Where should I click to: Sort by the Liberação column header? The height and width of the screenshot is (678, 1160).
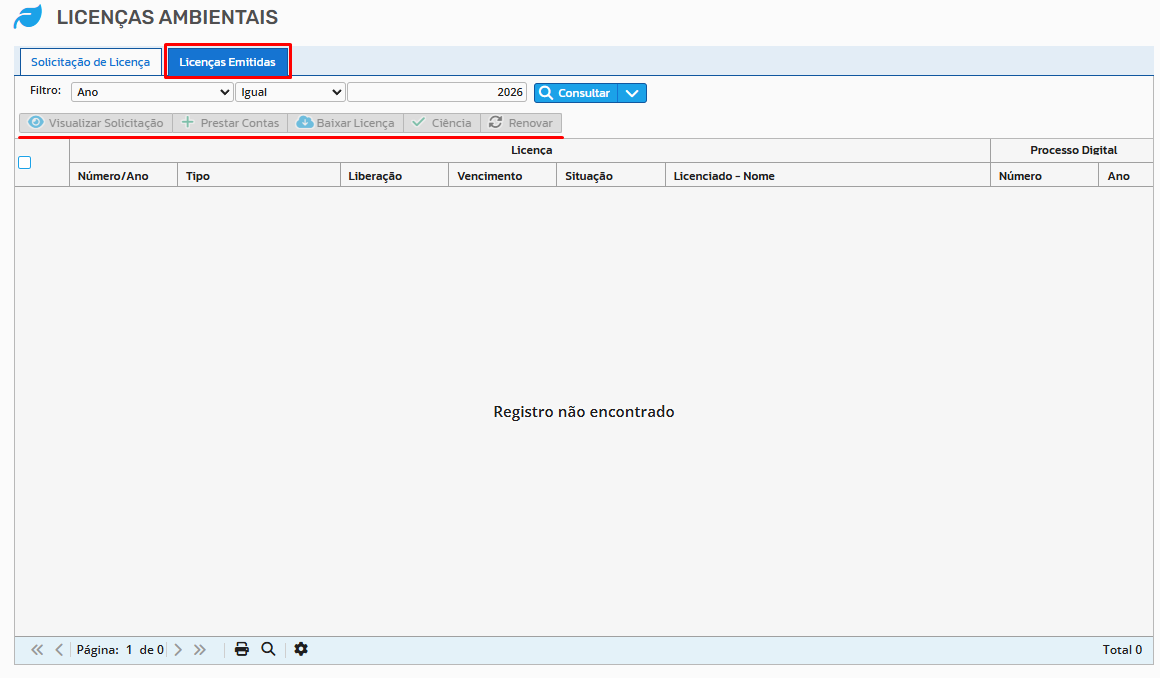pyautogui.click(x=394, y=175)
